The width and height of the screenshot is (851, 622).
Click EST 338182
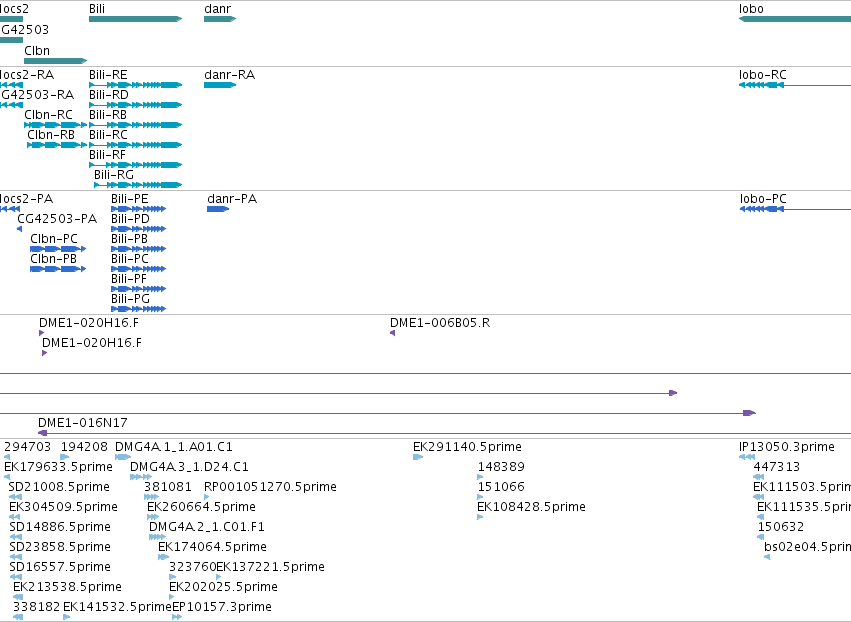[17, 617]
